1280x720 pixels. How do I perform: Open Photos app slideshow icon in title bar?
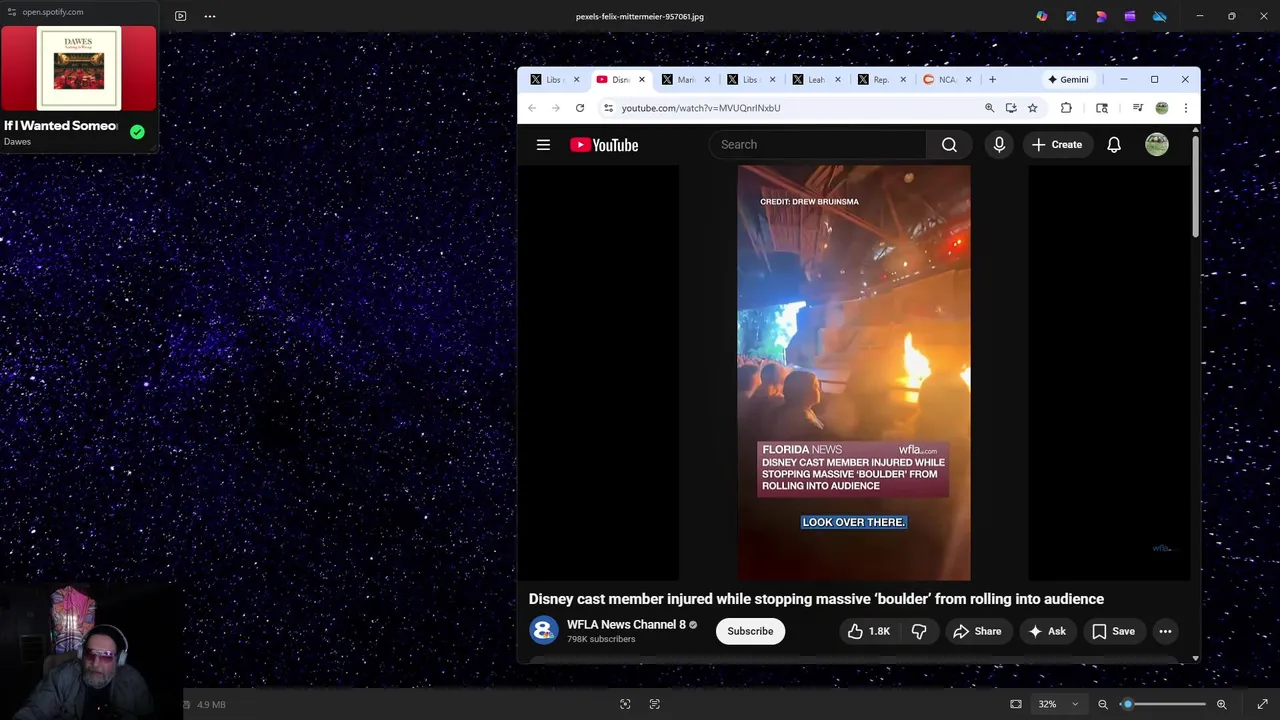pyautogui.click(x=180, y=16)
